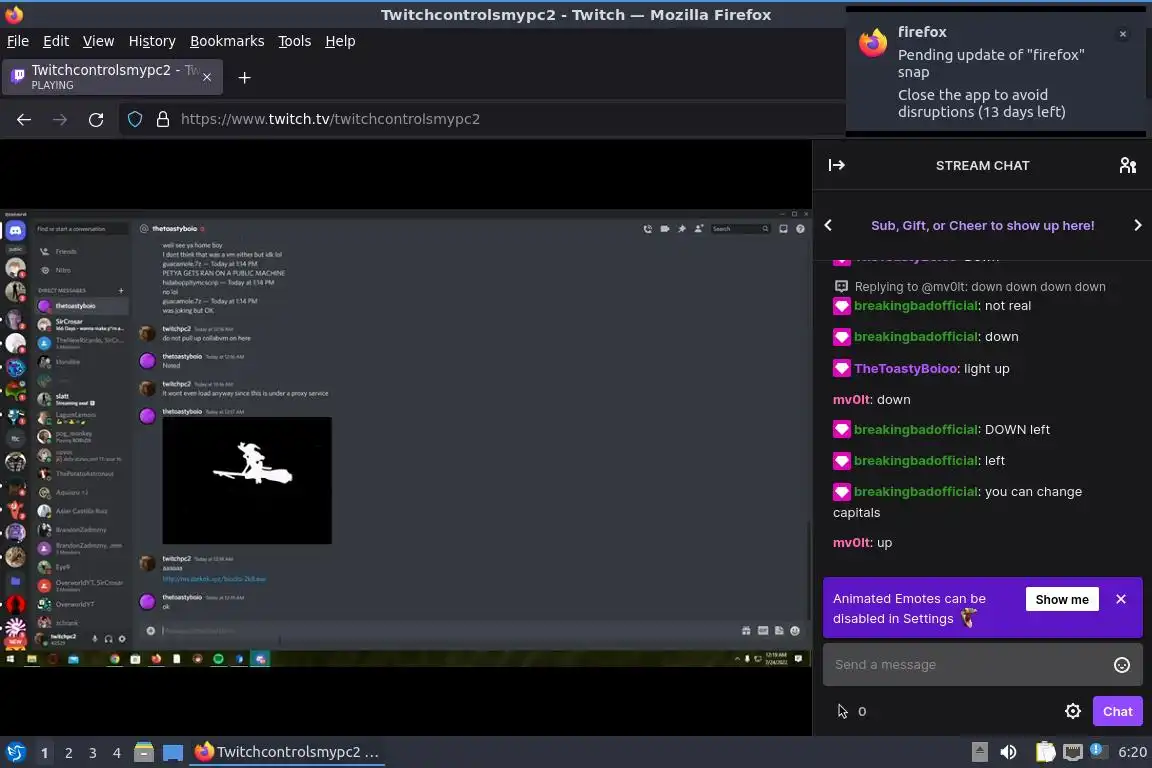This screenshot has height=768, width=1152.
Task: Click breakingbadofficial name on 'DOWN left' message
Action: click(x=916, y=429)
